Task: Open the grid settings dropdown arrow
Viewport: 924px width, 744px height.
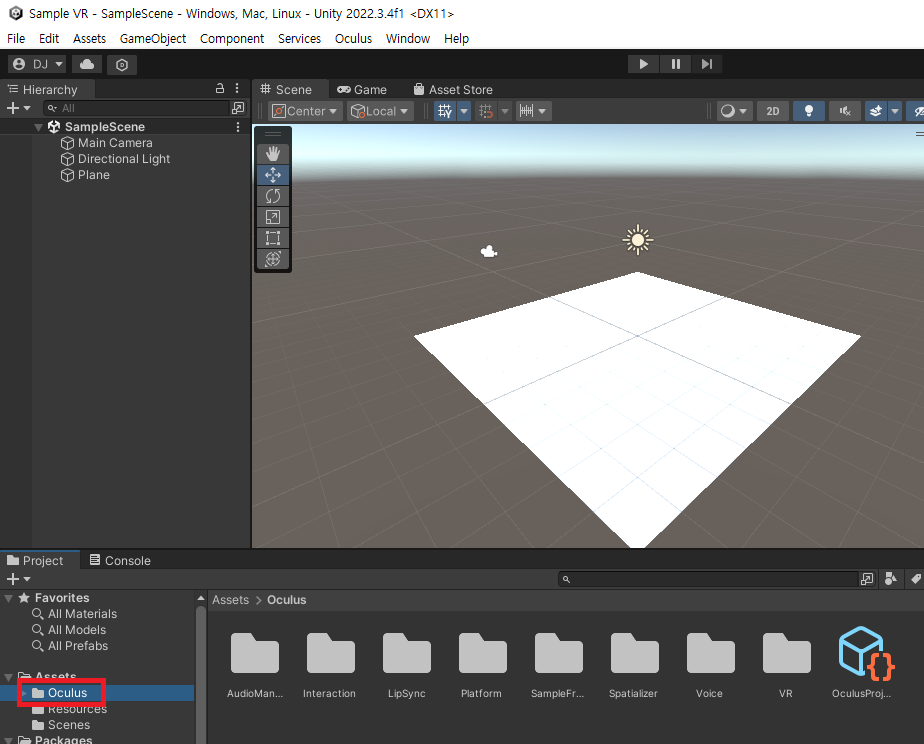Action: coord(464,111)
